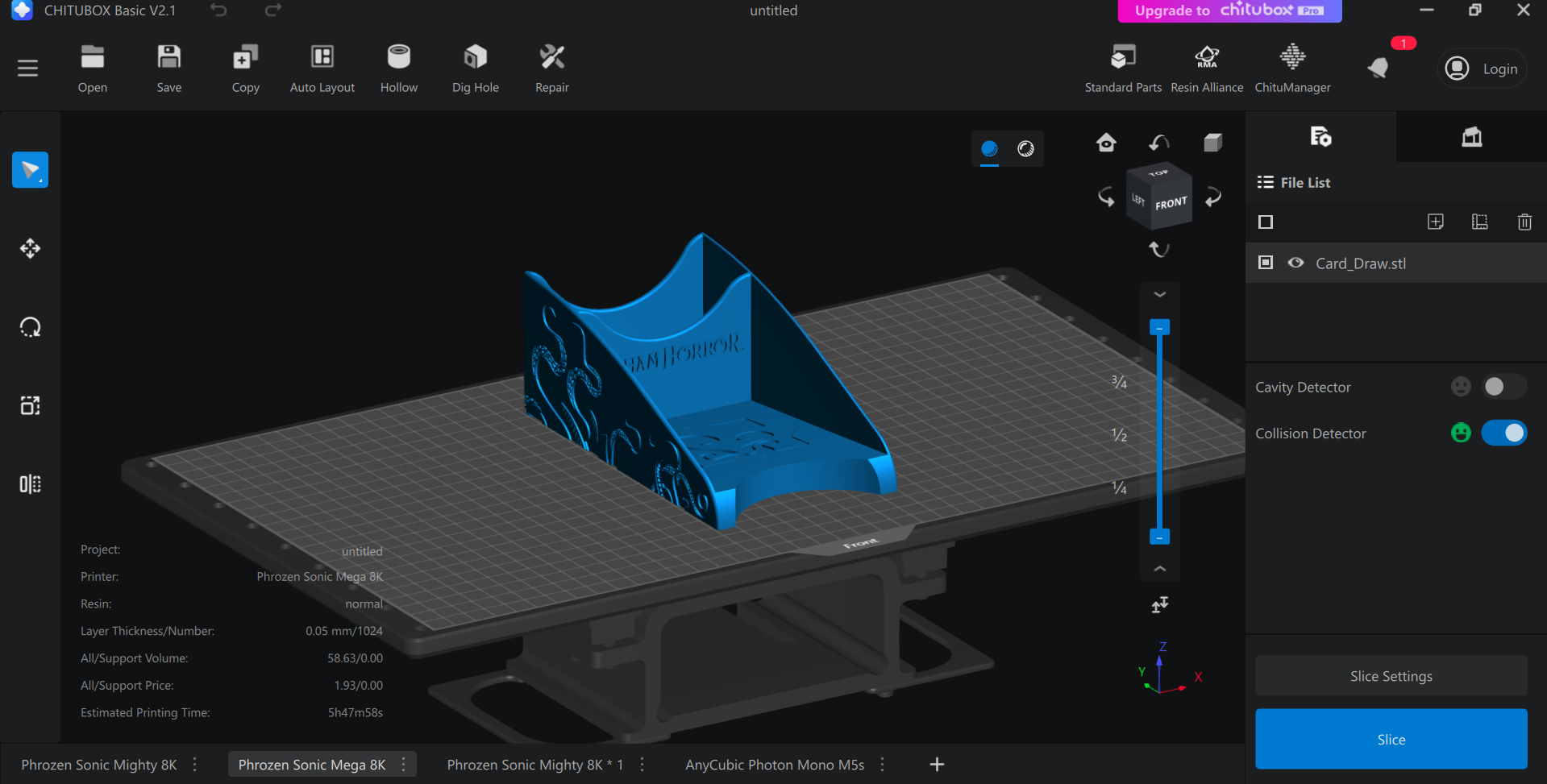This screenshot has width=1547, height=784.
Task: Click the 1/2 mark on layer slider
Action: [1119, 435]
